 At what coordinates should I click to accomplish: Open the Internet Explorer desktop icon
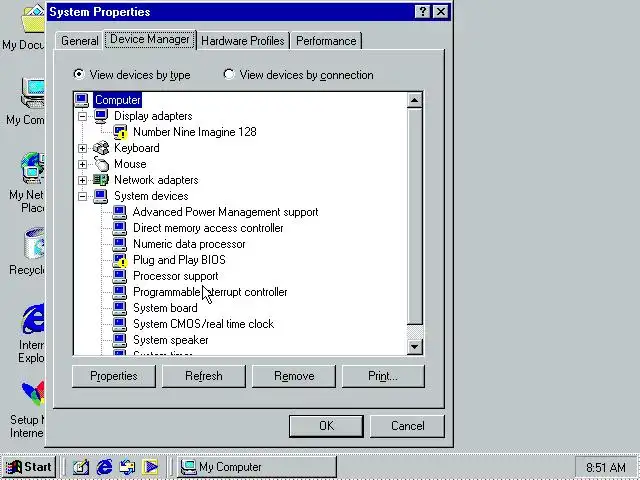(33, 320)
